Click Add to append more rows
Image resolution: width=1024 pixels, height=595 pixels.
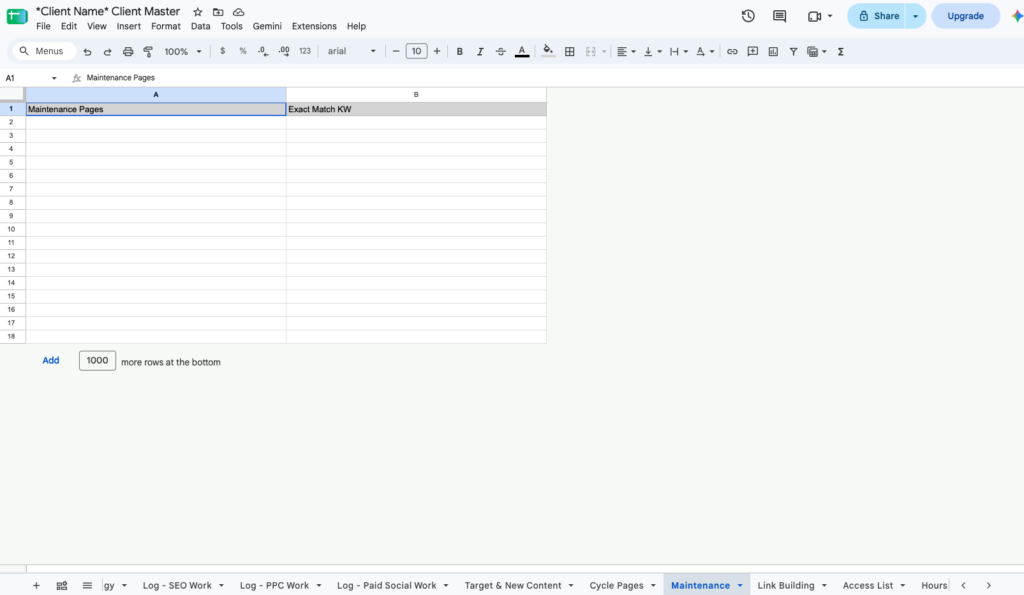click(51, 361)
